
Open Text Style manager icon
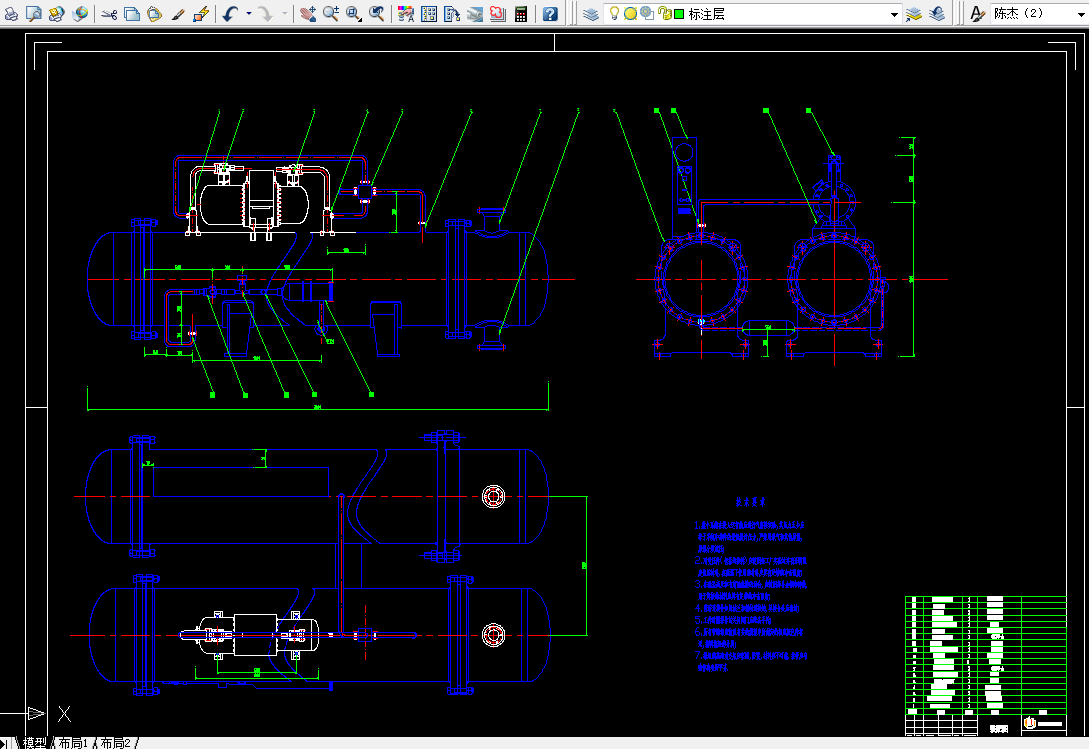[x=978, y=13]
